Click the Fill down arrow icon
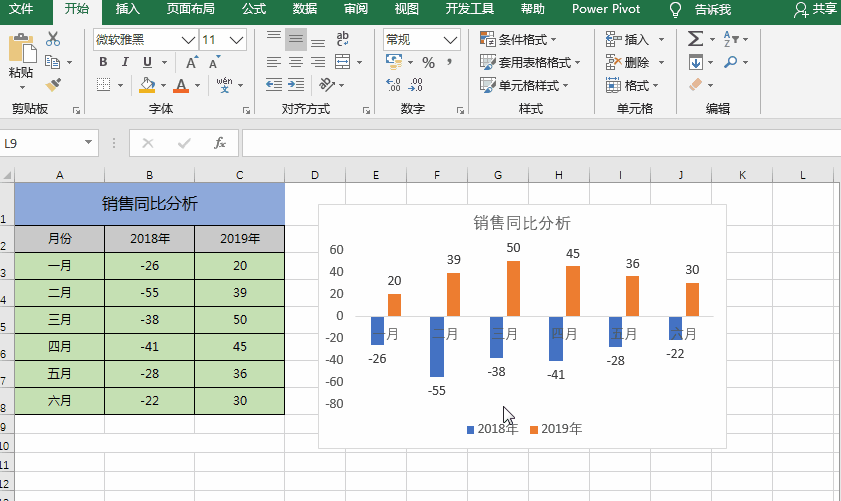 click(696, 62)
